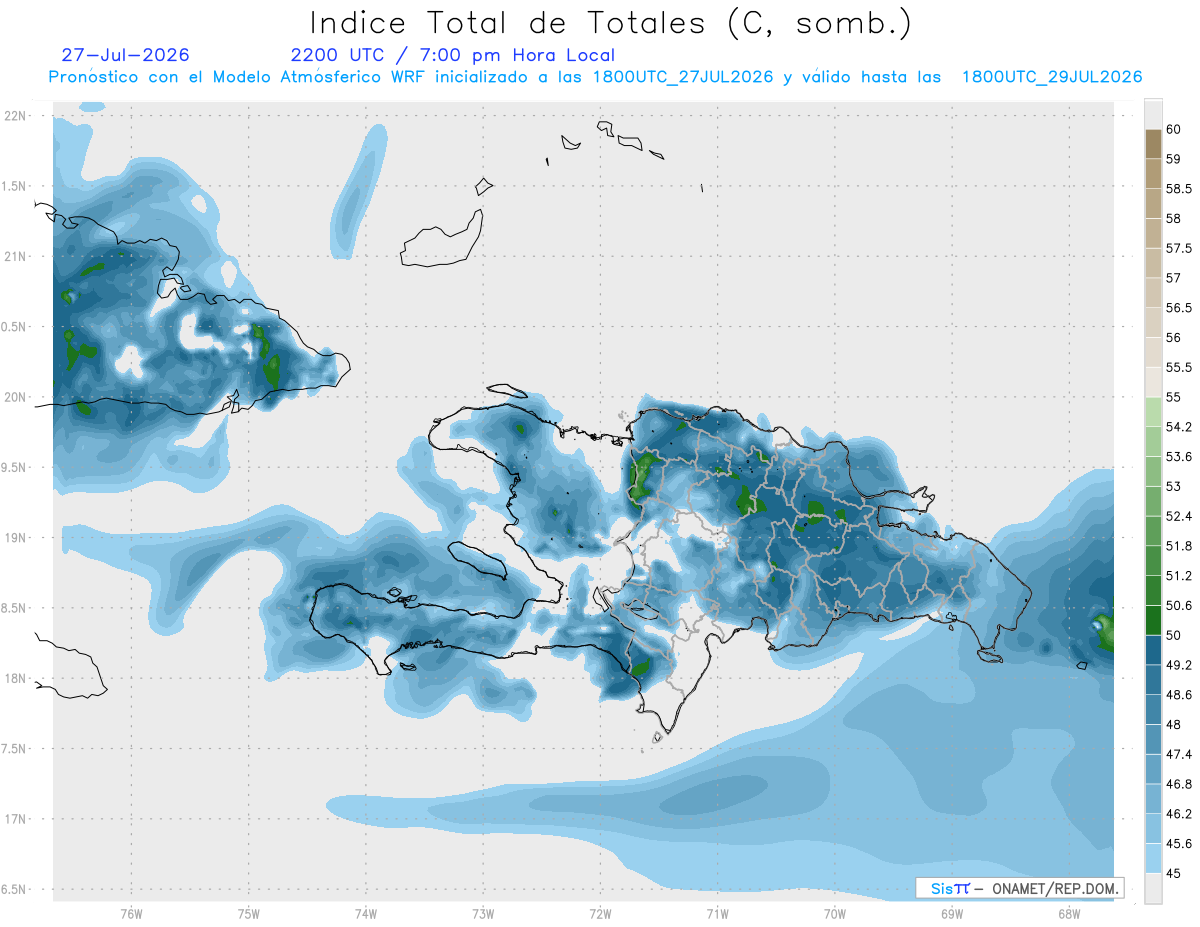Click the '9.5N' latitude tick label
The image size is (1200, 927).
[15, 468]
